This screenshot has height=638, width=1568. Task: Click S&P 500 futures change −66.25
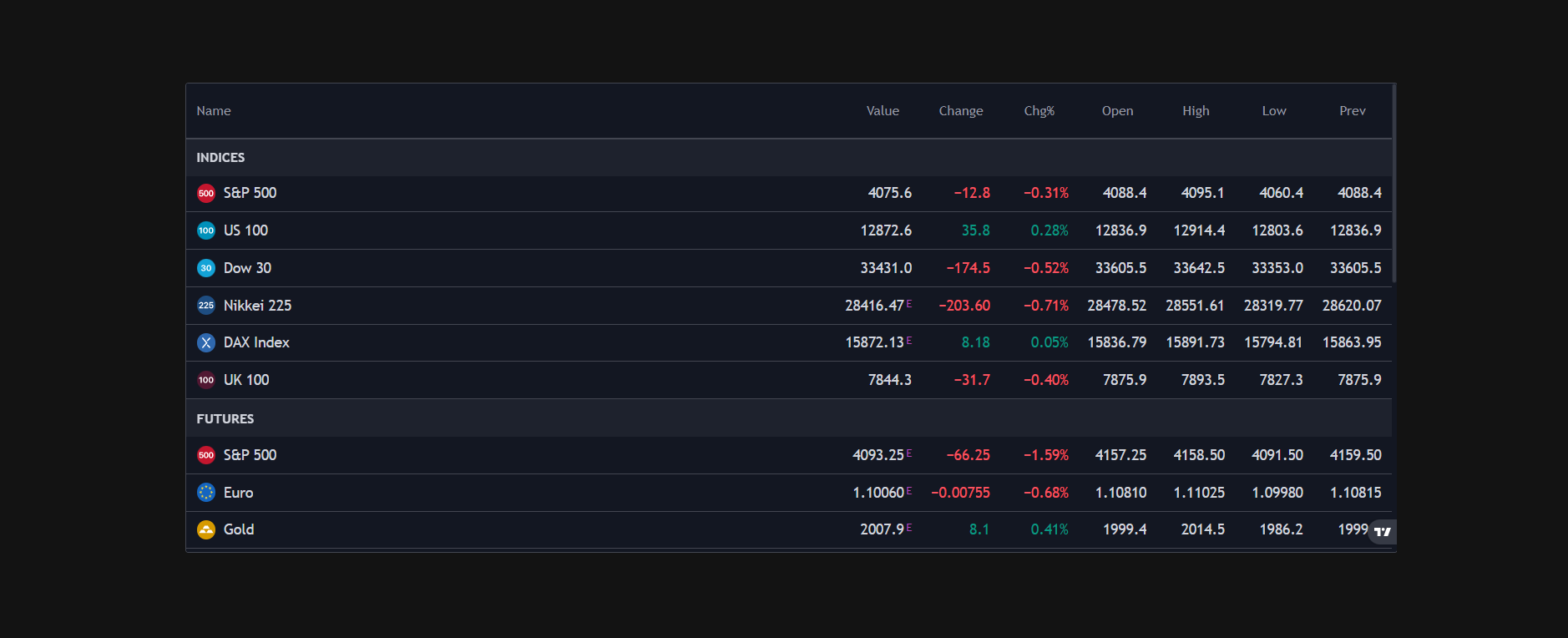point(968,455)
